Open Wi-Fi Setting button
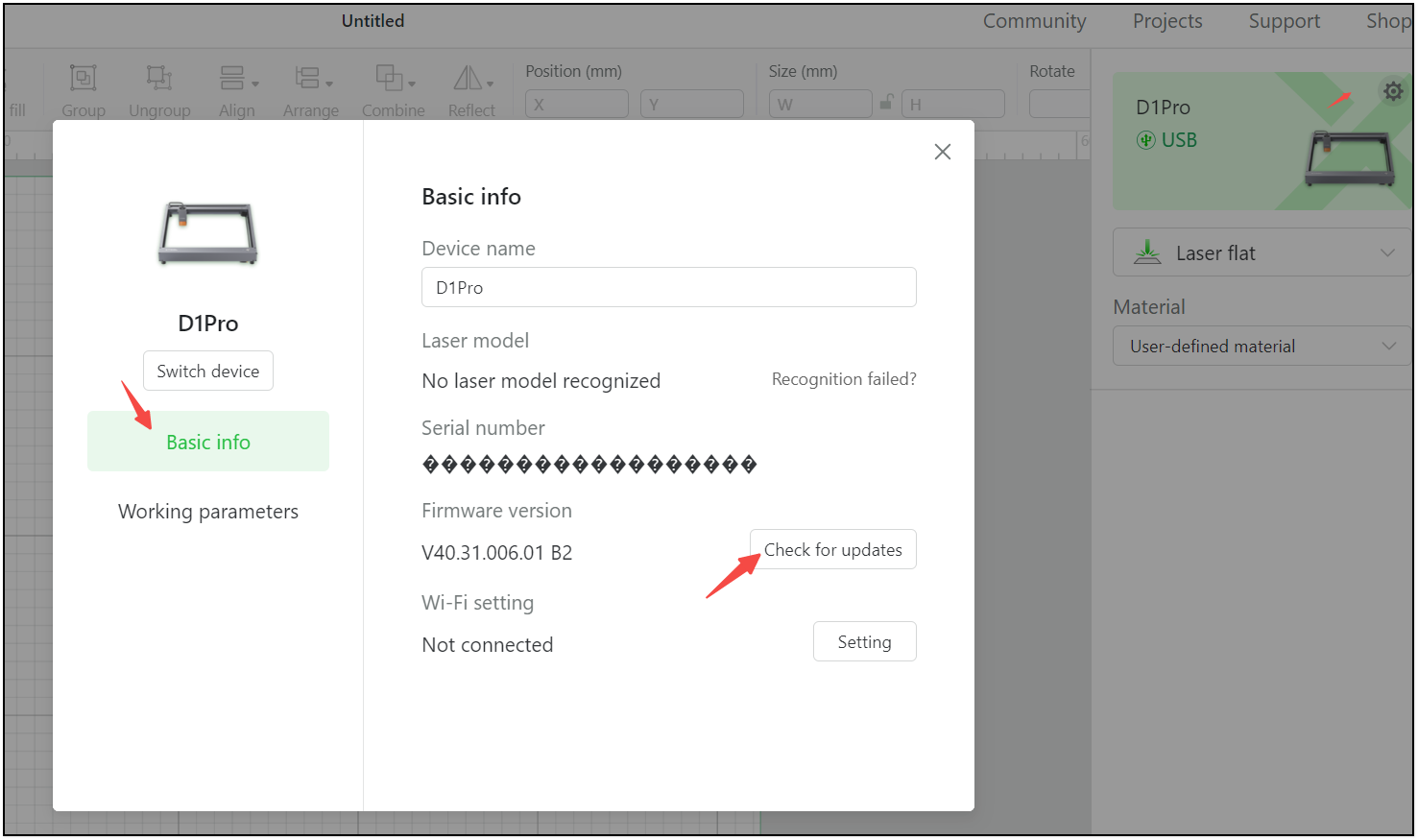The height and width of the screenshot is (840, 1418). [x=864, y=642]
